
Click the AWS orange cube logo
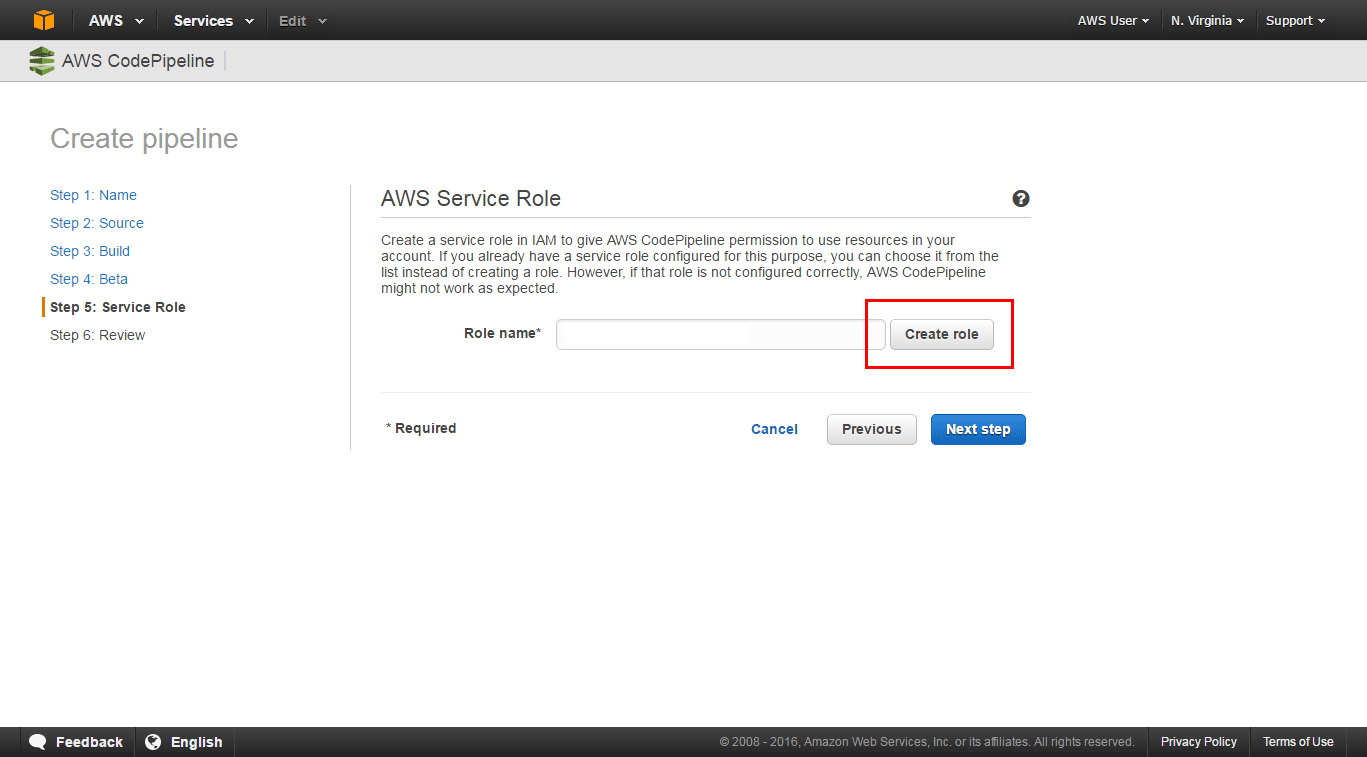click(44, 20)
